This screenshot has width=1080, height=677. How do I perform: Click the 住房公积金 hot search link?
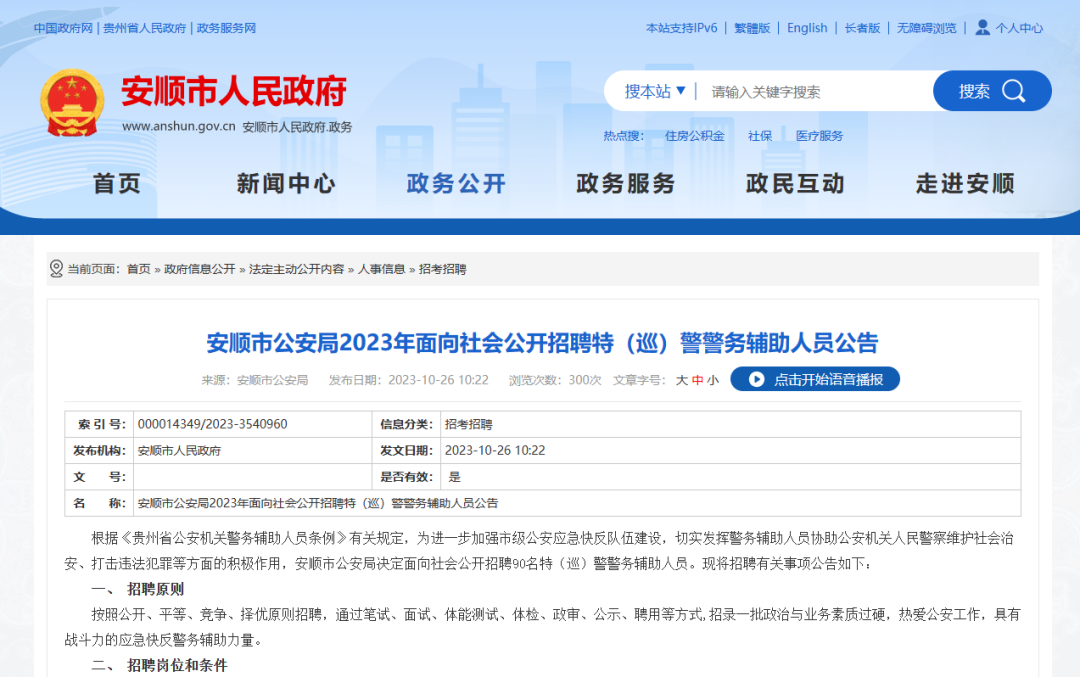click(x=694, y=135)
